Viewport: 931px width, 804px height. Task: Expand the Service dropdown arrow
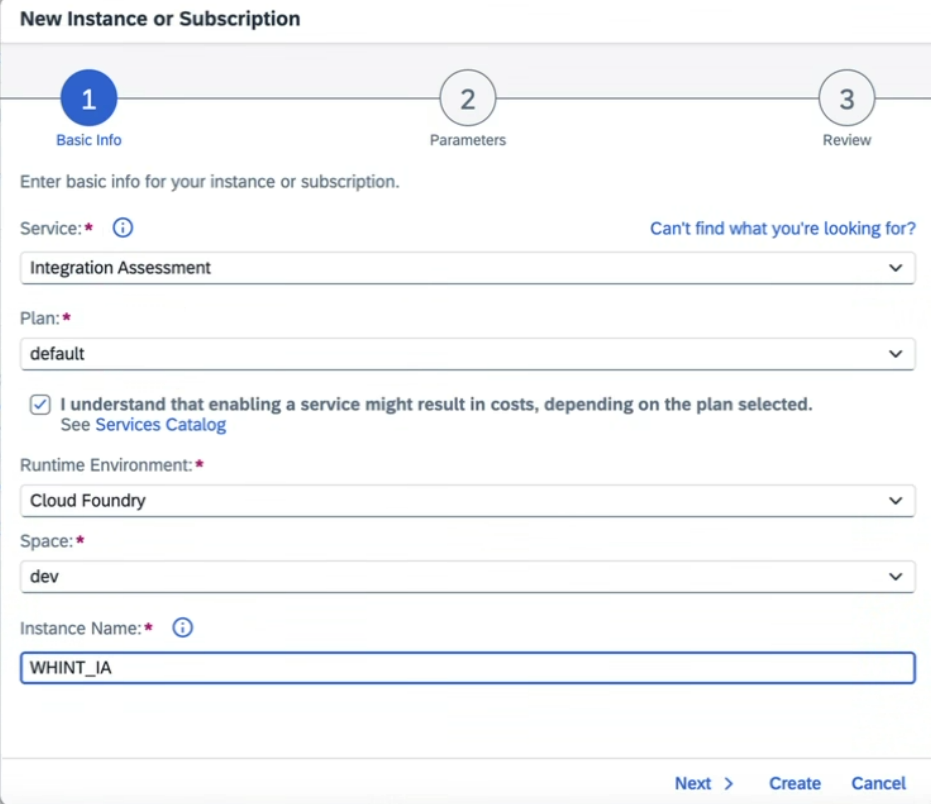point(896,268)
